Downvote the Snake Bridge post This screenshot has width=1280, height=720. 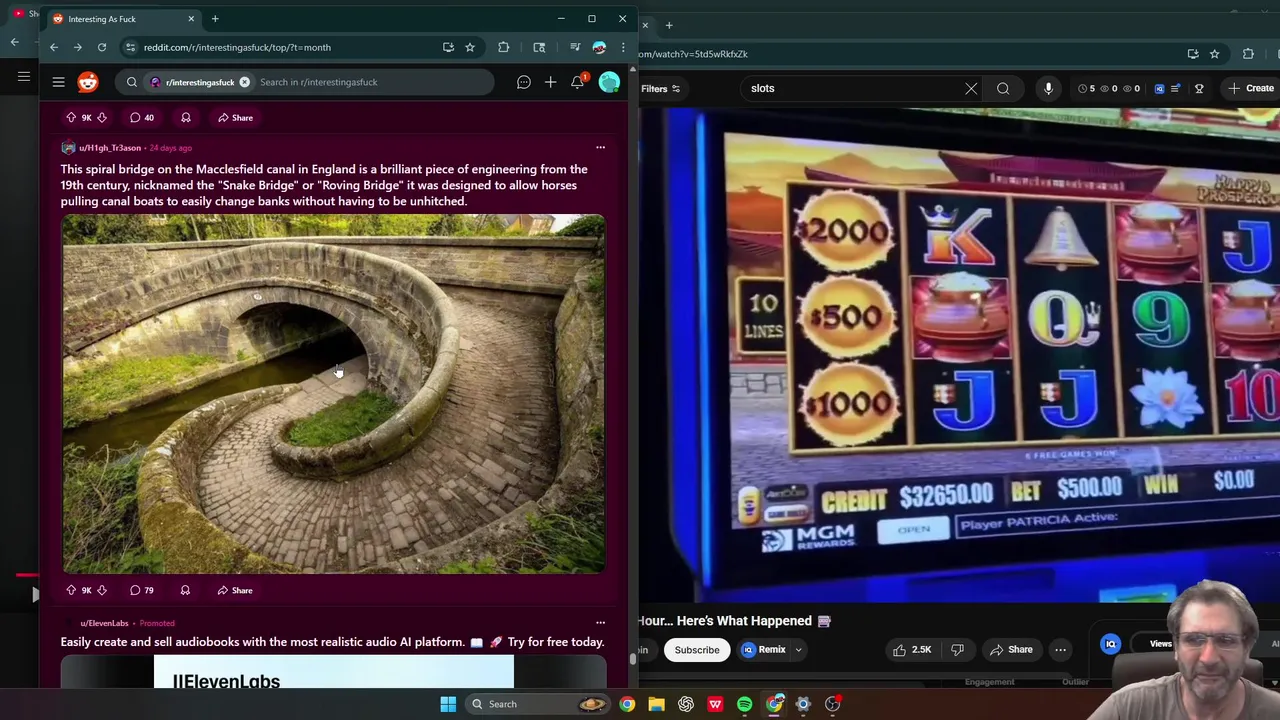[101, 590]
